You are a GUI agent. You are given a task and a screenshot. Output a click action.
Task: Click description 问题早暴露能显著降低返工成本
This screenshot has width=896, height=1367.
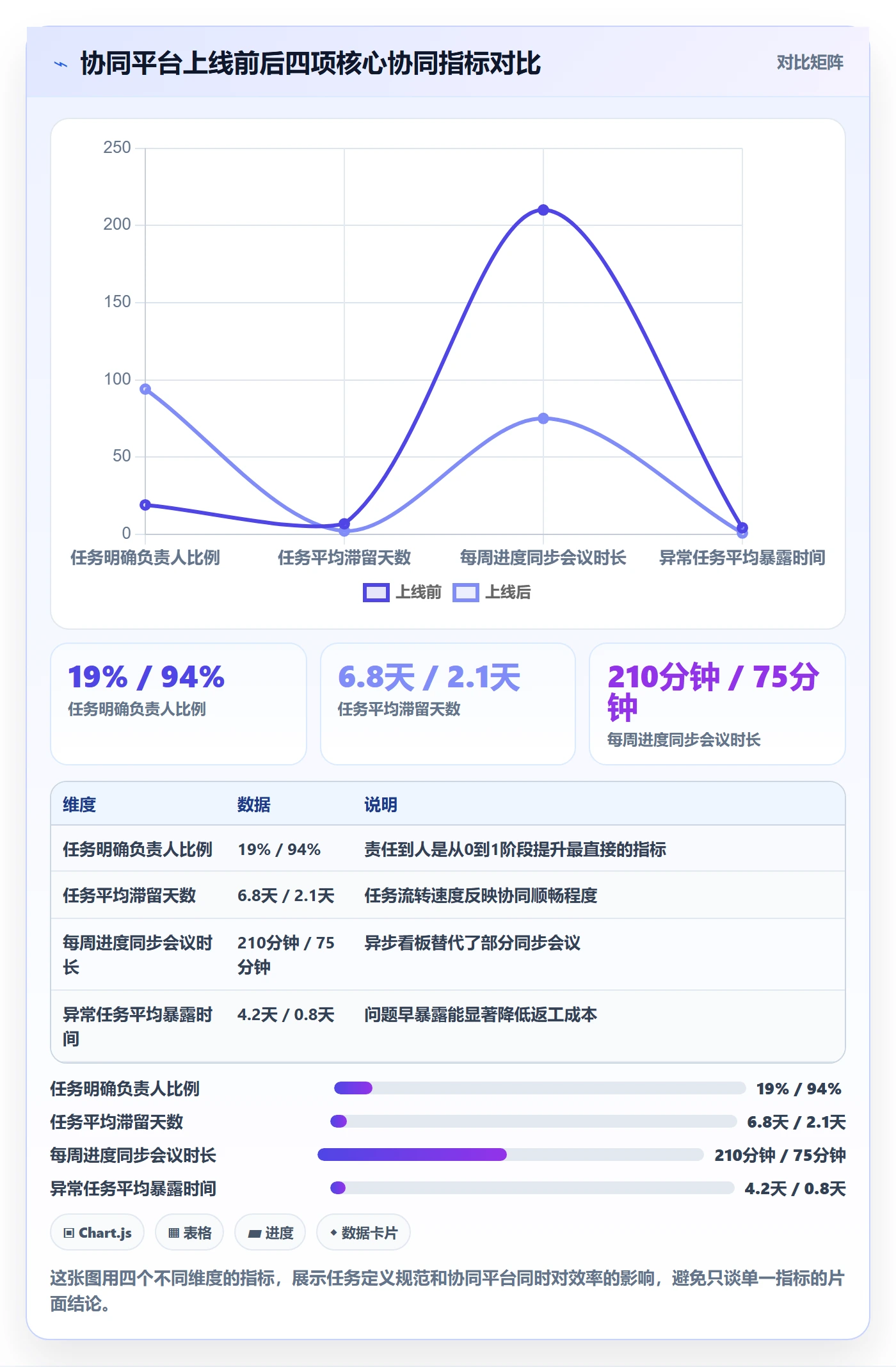pyautogui.click(x=481, y=1014)
